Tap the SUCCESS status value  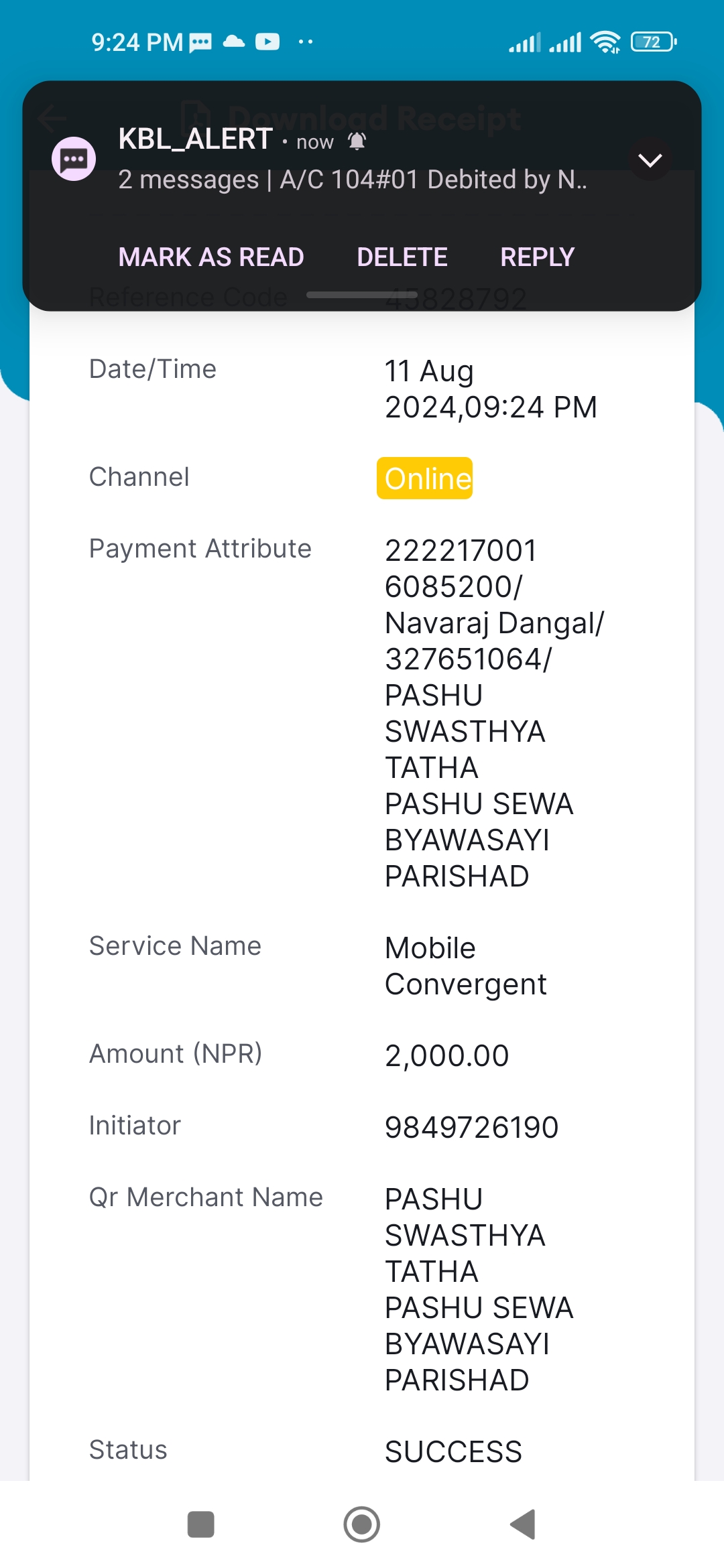[x=453, y=1452]
